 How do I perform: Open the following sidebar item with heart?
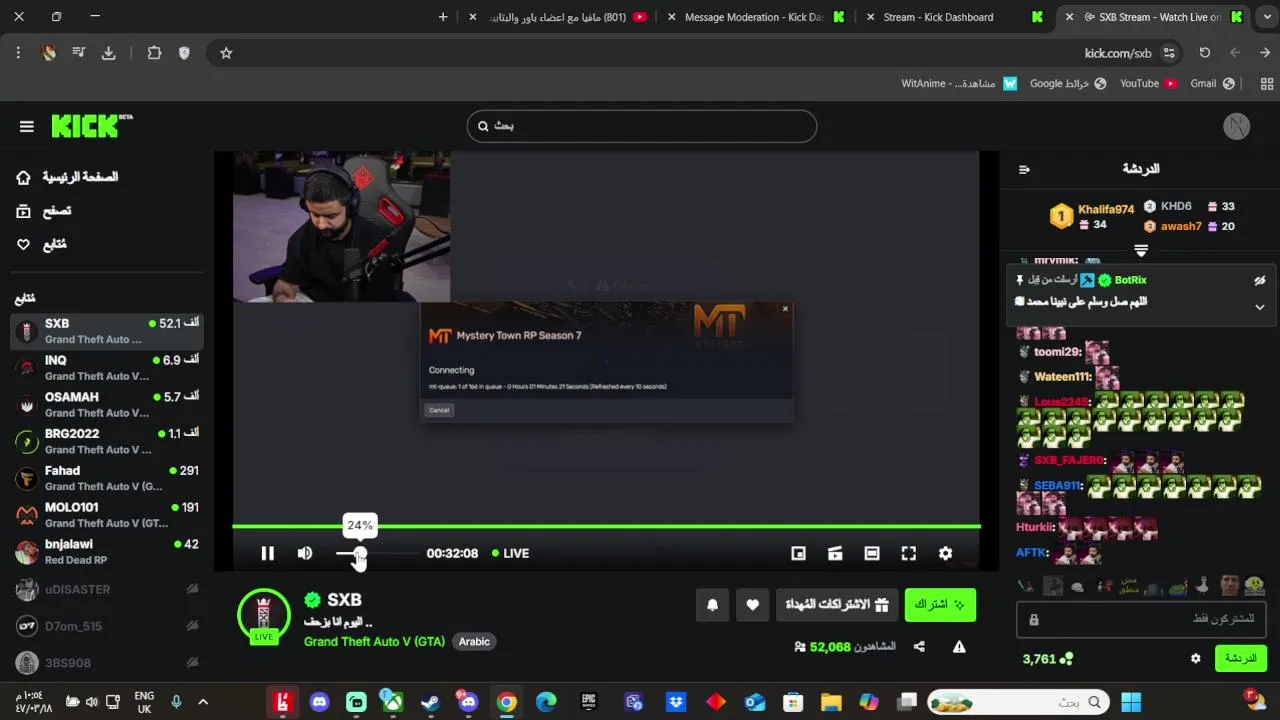[42, 244]
